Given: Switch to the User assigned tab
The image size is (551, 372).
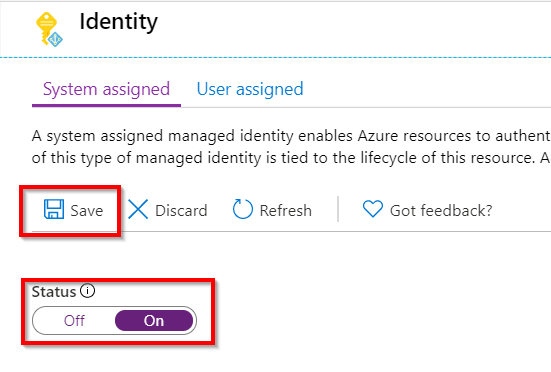Looking at the screenshot, I should tap(250, 89).
